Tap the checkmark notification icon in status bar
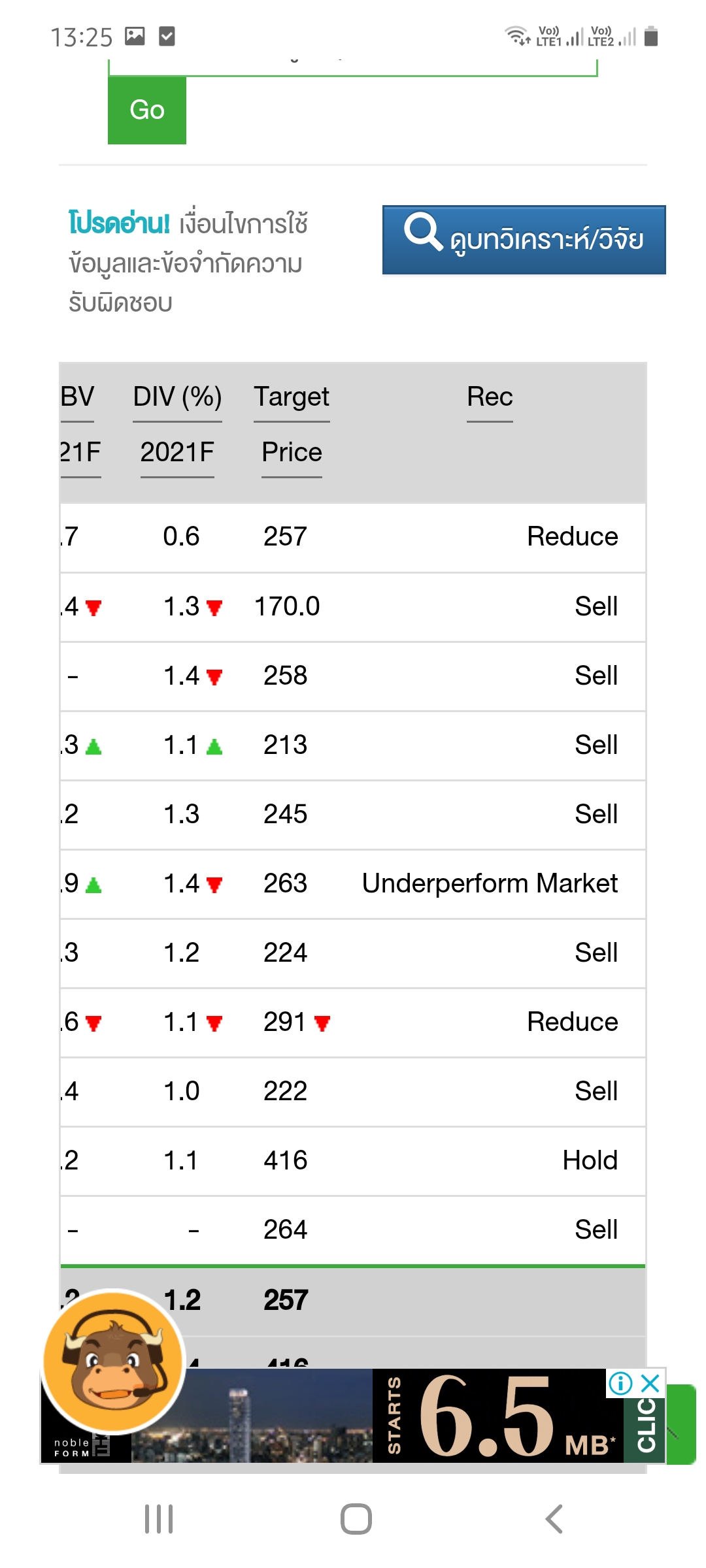The height and width of the screenshot is (1568, 706). click(167, 36)
